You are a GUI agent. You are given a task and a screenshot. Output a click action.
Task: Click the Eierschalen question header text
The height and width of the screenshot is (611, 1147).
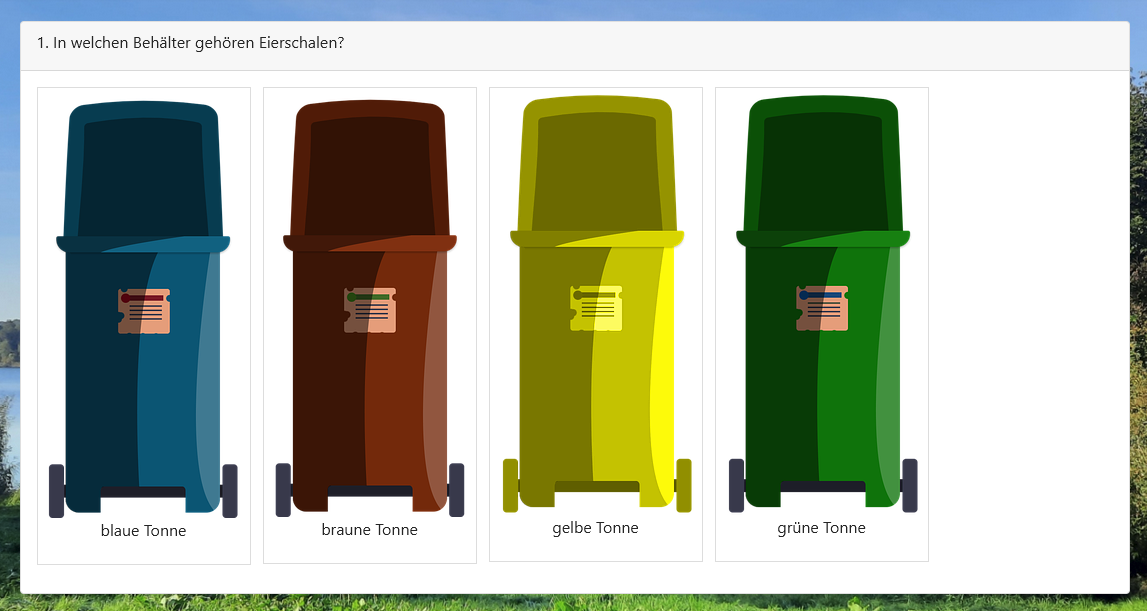(x=190, y=43)
